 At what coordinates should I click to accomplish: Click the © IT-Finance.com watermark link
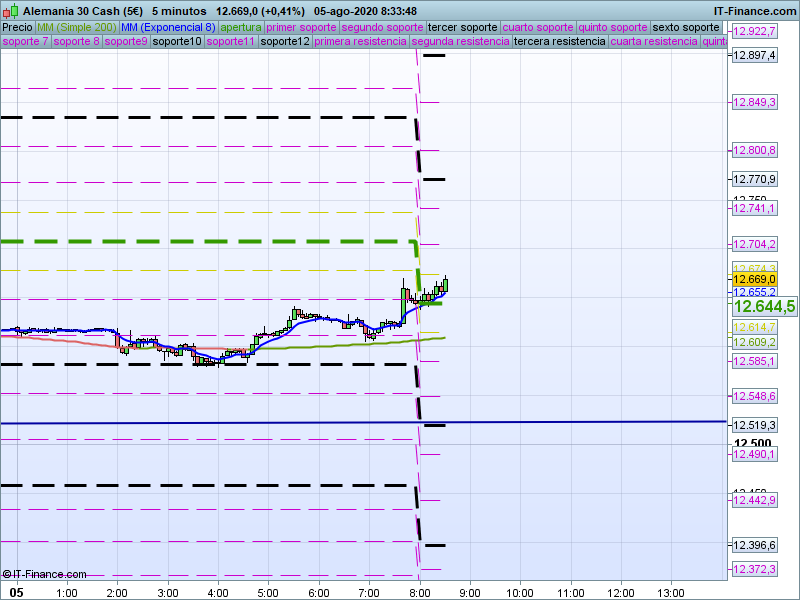pos(44,574)
